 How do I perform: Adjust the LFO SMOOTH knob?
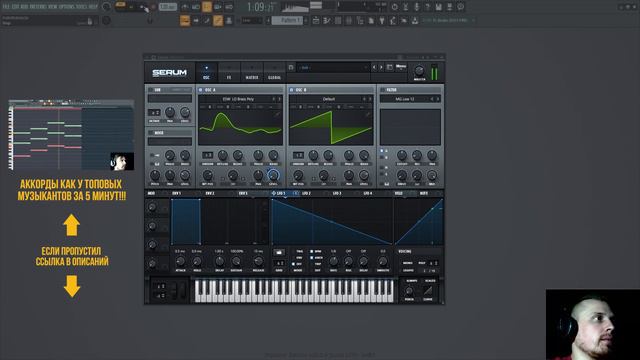(x=382, y=261)
